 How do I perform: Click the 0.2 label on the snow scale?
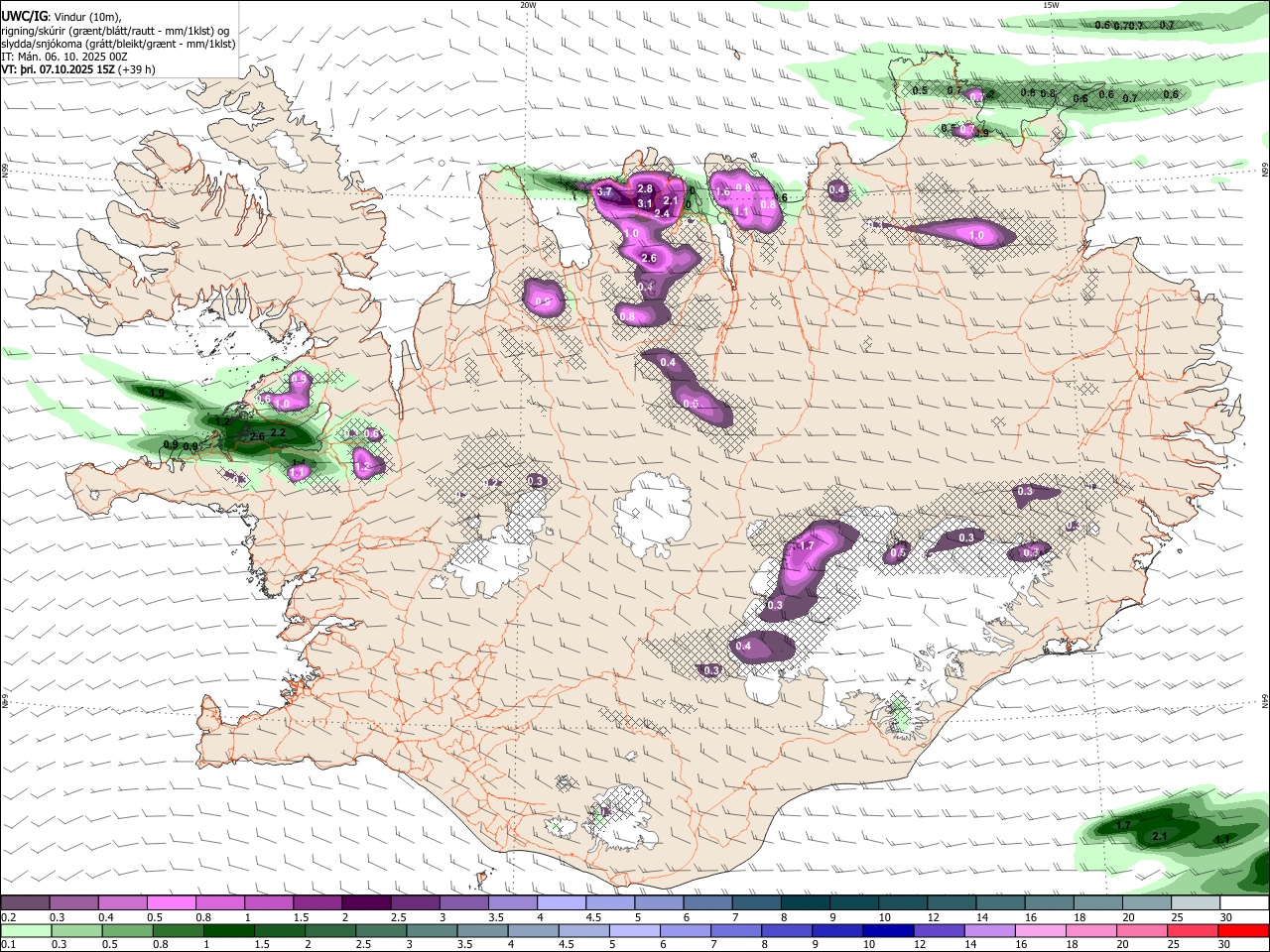tap(8, 917)
